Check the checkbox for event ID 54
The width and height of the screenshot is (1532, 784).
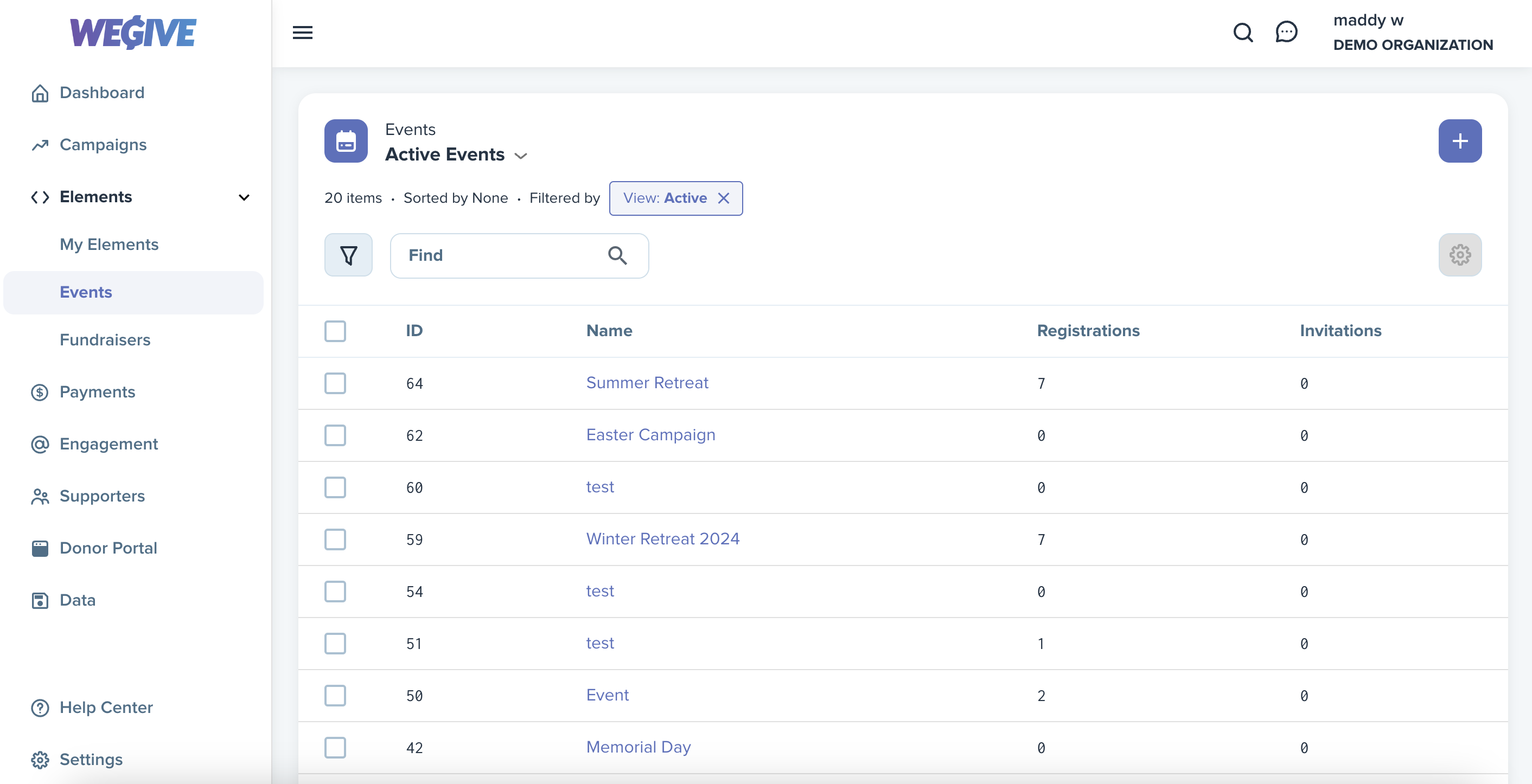335,592
